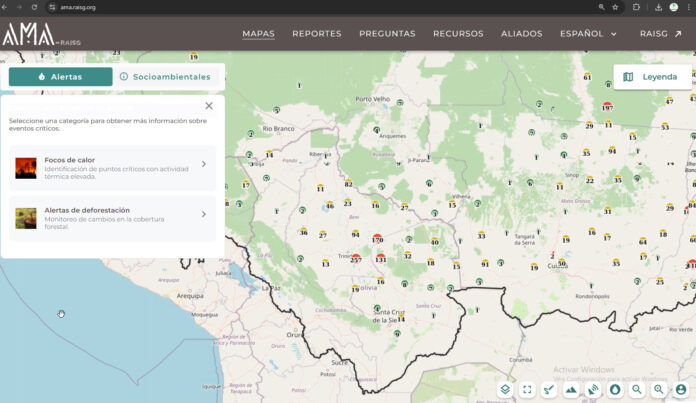Click the Alertas de deforestación thumbnail
The height and width of the screenshot is (403, 696).
[x=26, y=218]
